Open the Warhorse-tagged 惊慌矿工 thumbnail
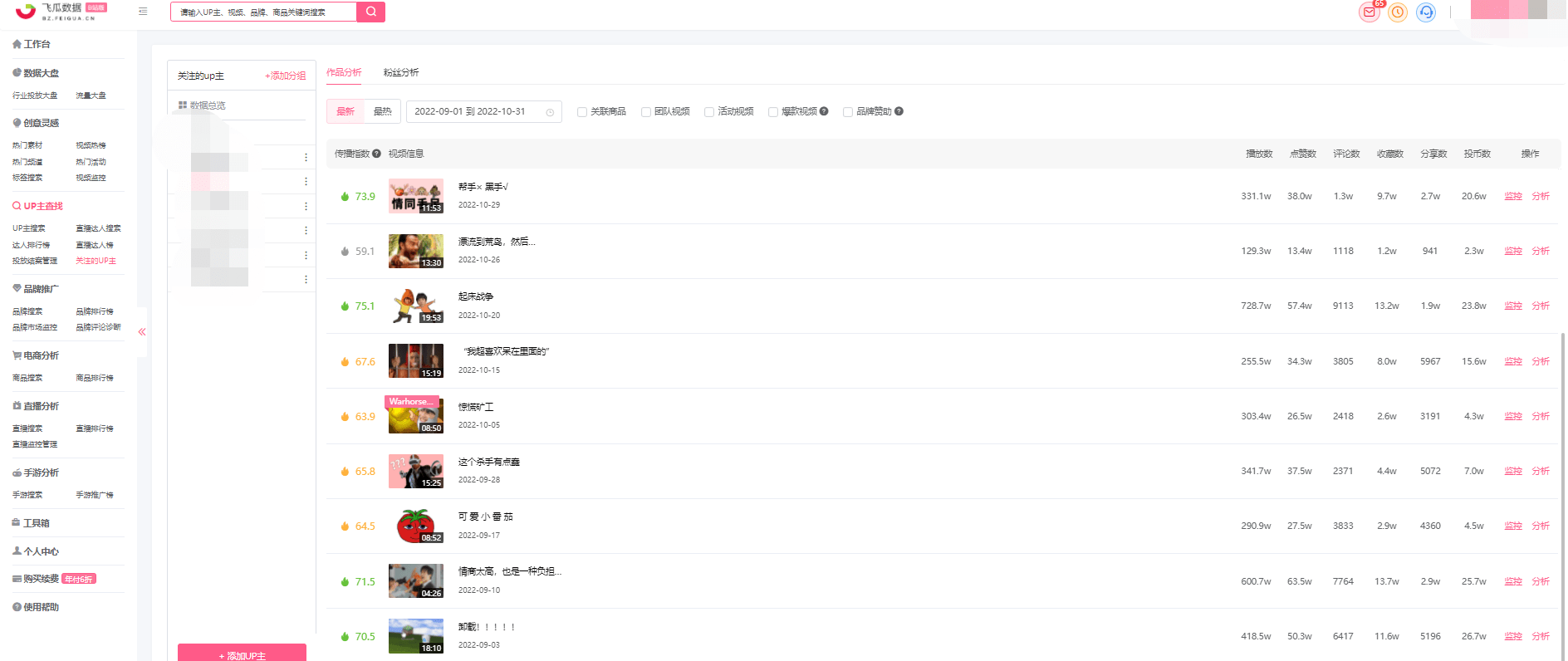 [416, 415]
